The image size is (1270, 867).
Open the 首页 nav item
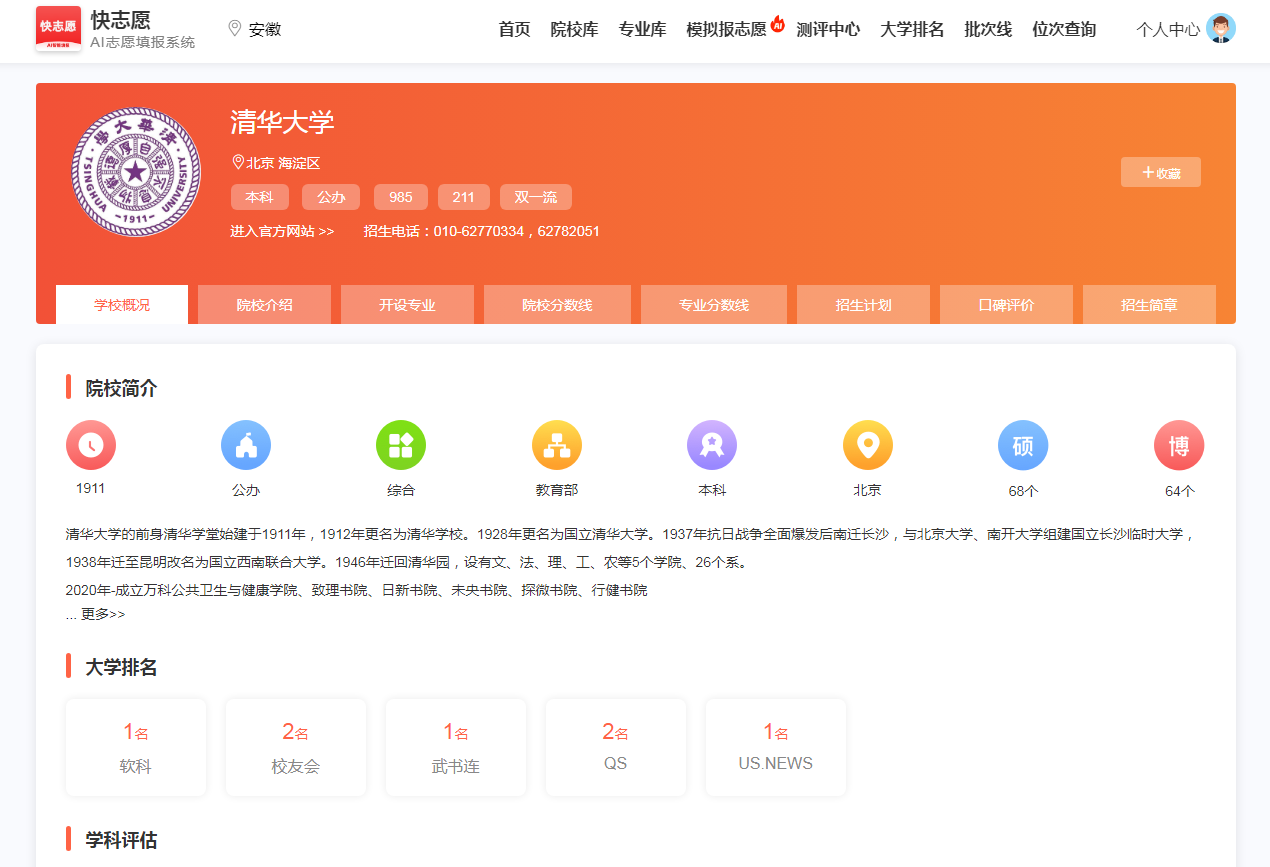[x=514, y=29]
